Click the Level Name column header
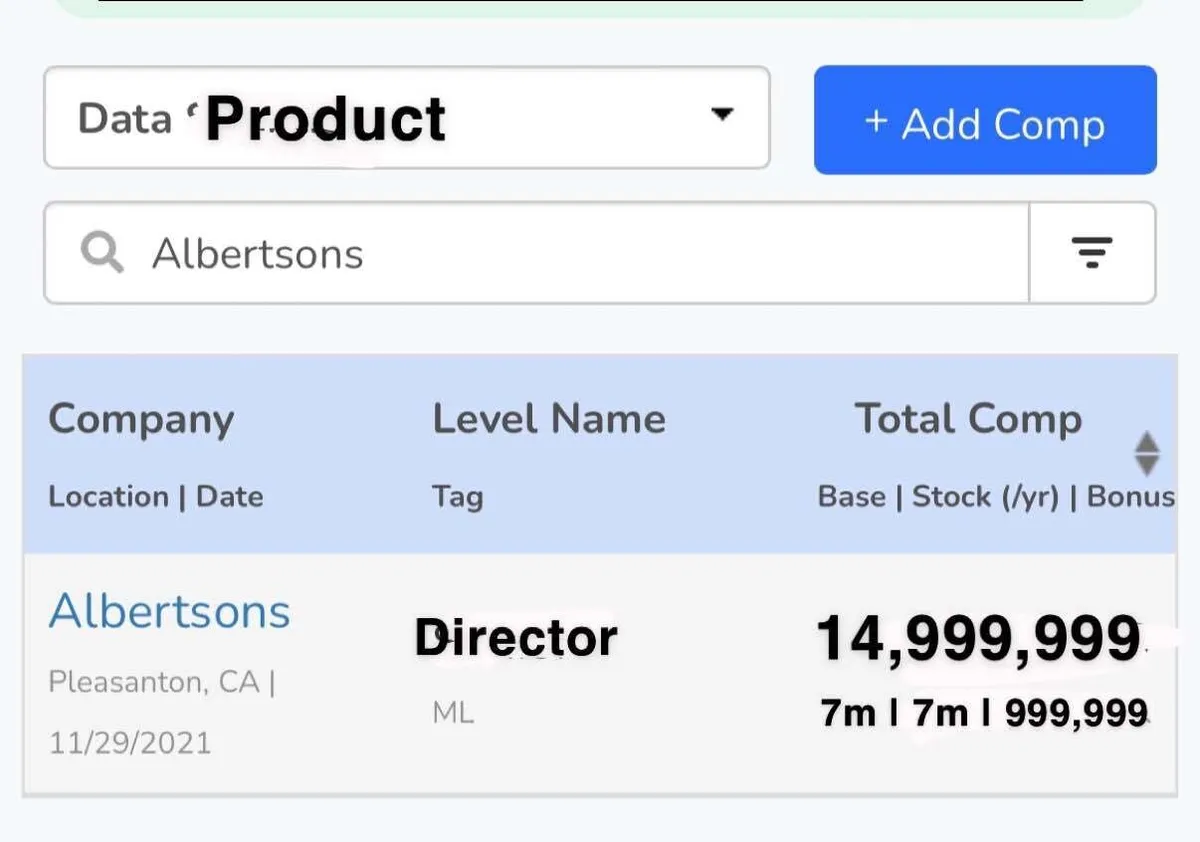1200x842 pixels. 548,419
